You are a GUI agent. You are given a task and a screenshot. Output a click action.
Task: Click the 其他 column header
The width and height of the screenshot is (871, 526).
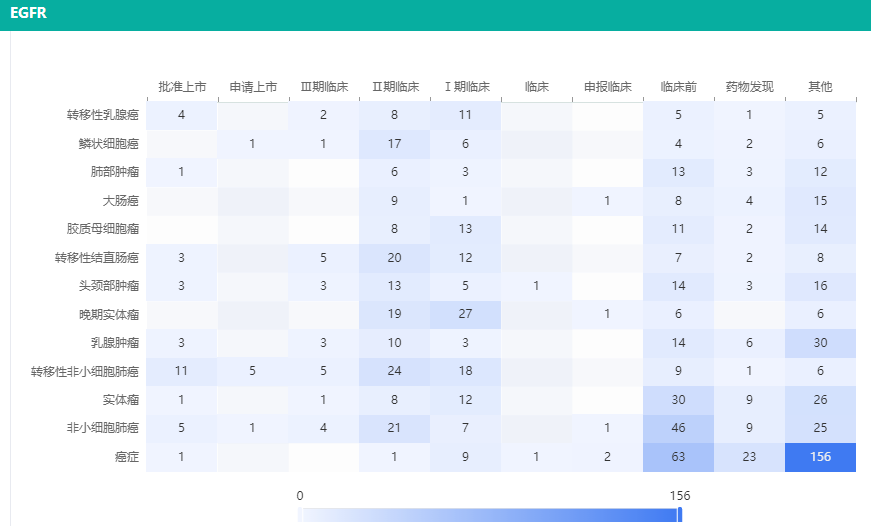(820, 87)
